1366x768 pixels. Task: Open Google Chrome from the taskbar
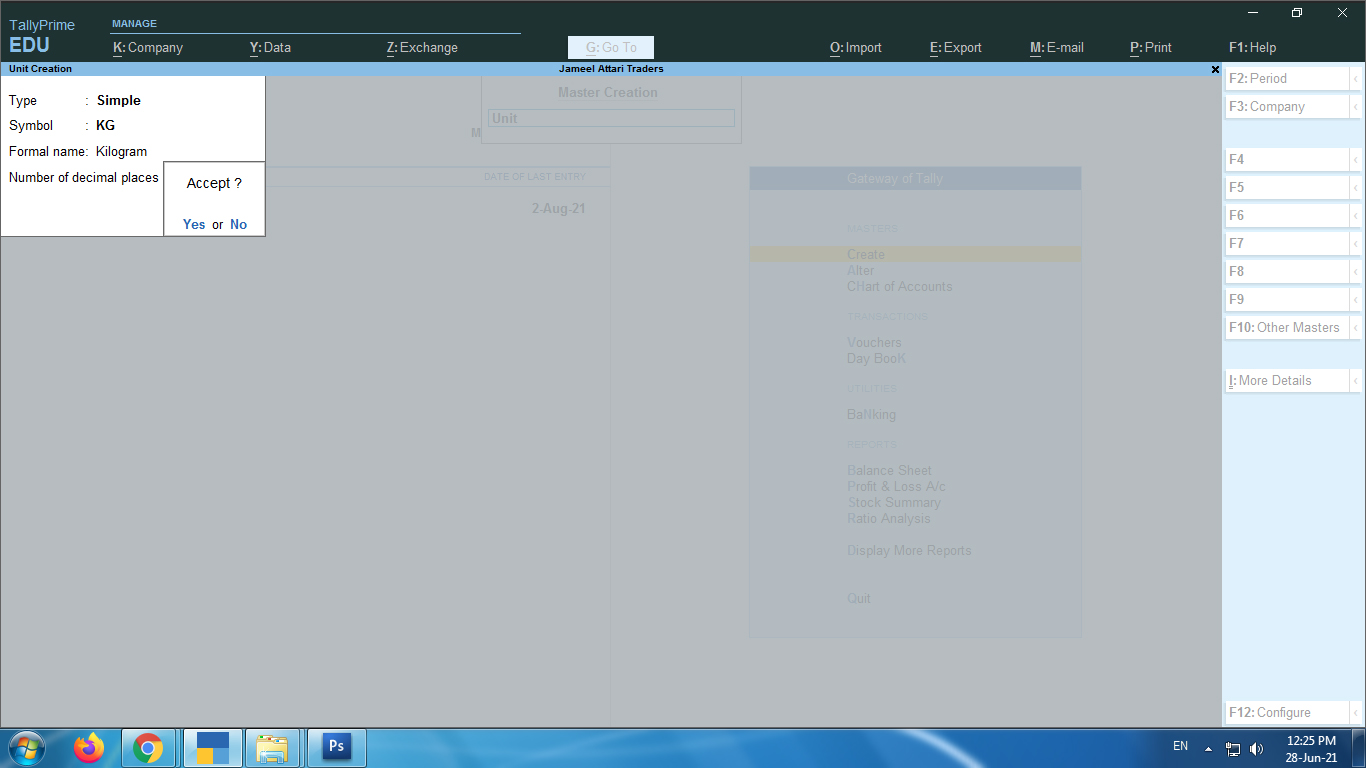pos(148,747)
